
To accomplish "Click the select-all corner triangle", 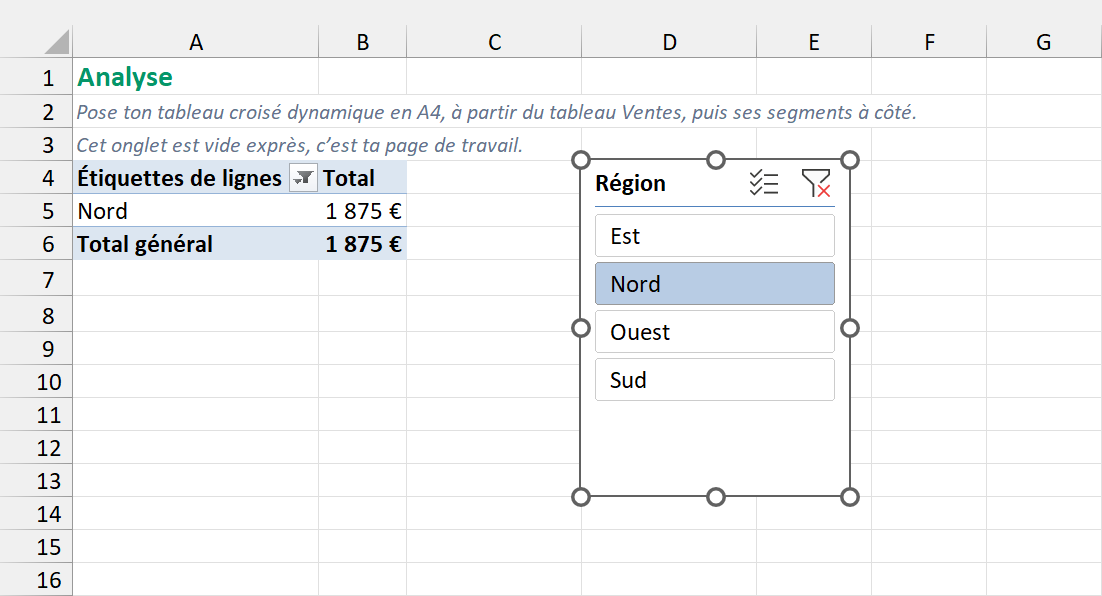I will click(57, 42).
